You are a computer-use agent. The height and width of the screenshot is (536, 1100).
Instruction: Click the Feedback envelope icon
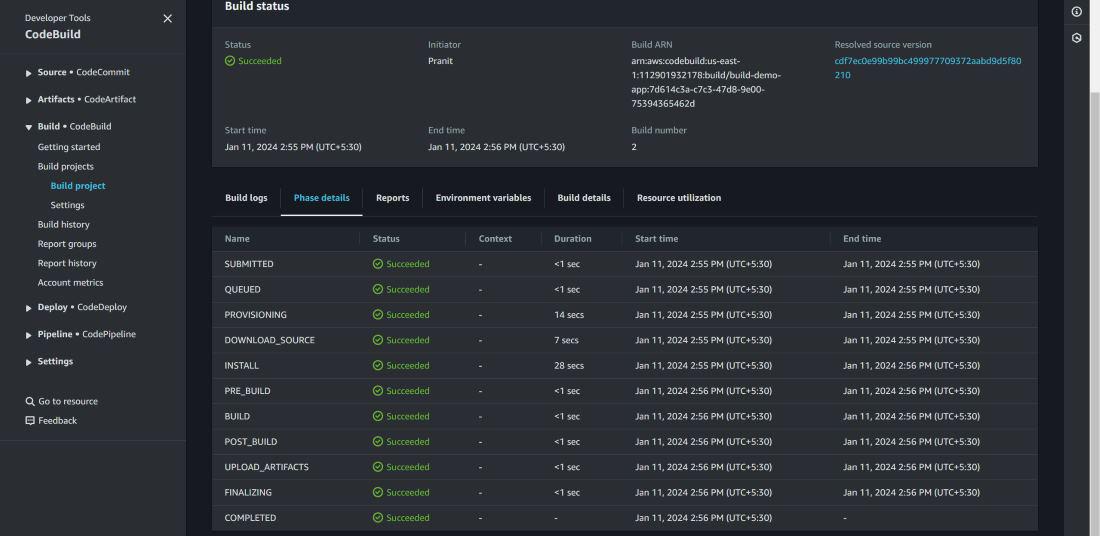[x=30, y=421]
